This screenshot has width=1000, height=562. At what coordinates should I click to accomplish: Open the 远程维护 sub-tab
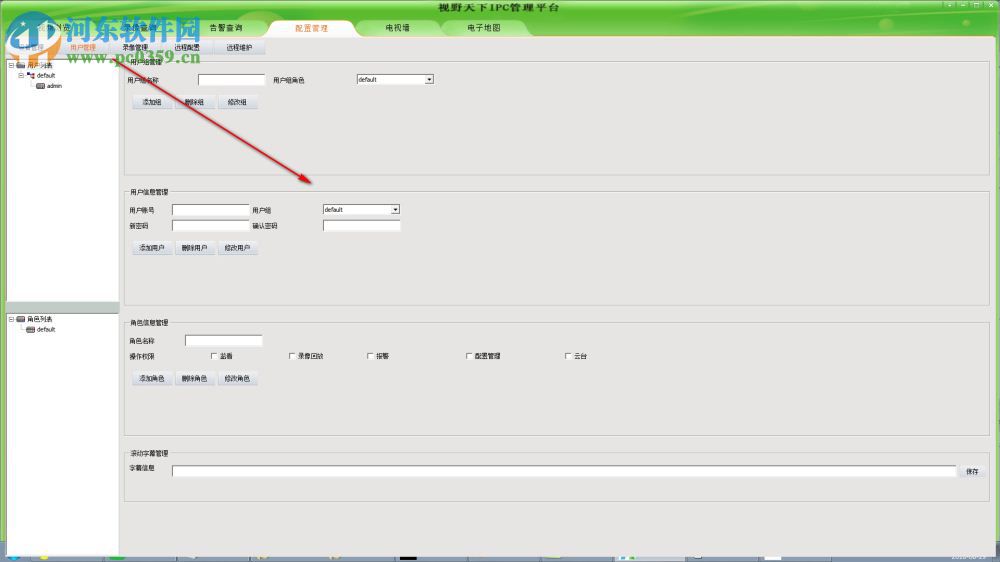239,47
